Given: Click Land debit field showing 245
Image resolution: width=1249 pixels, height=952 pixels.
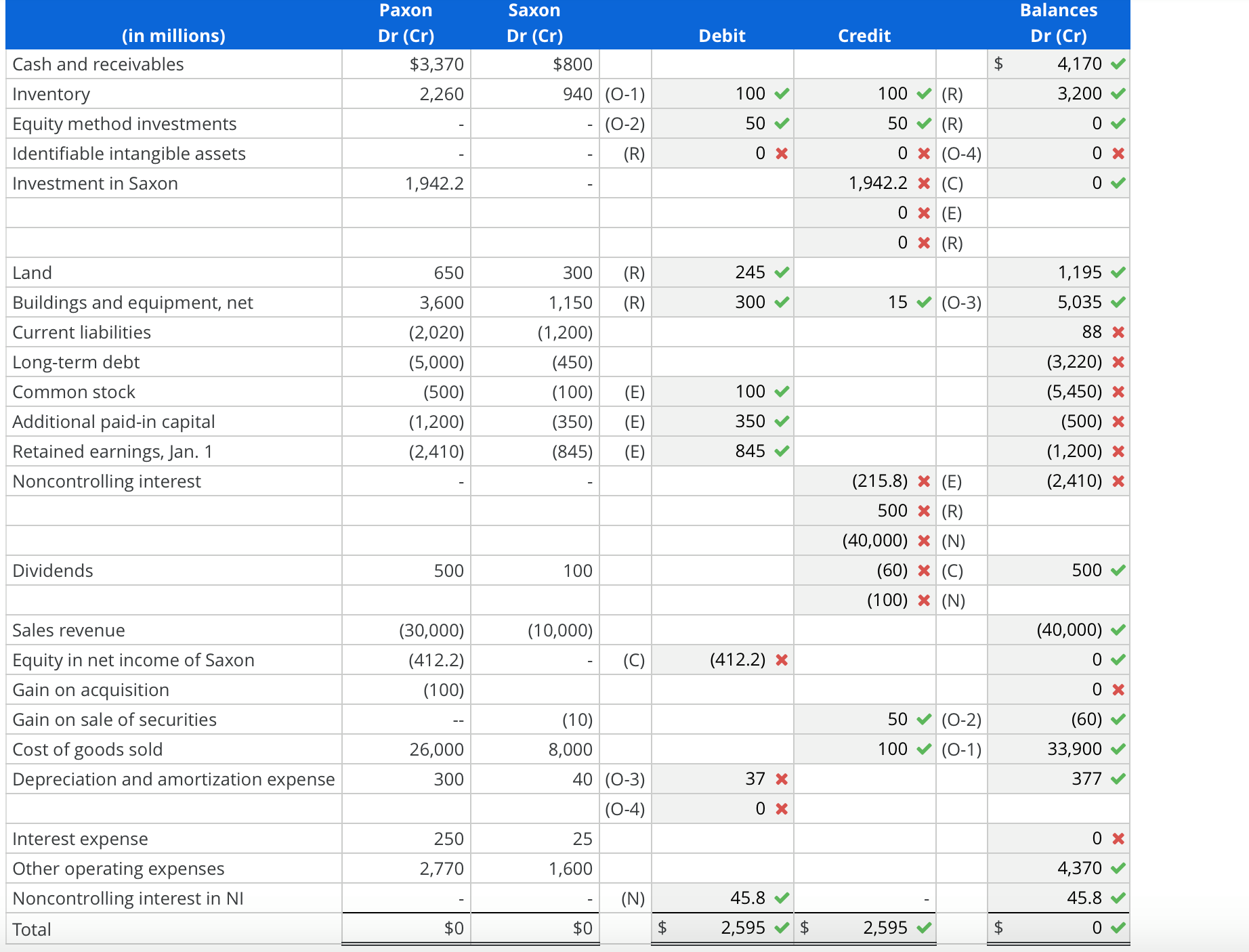Looking at the screenshot, I should 722,272.
